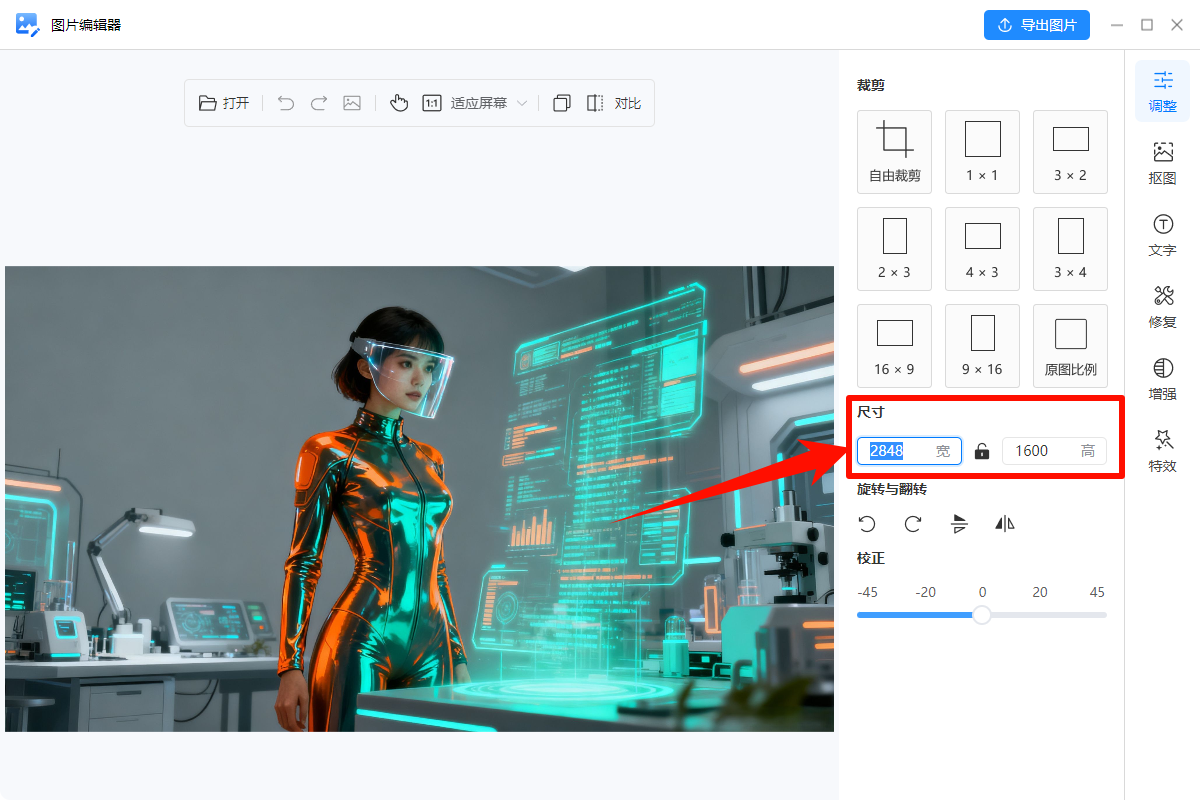Select the 16 × 9 crop ratio

(x=894, y=345)
